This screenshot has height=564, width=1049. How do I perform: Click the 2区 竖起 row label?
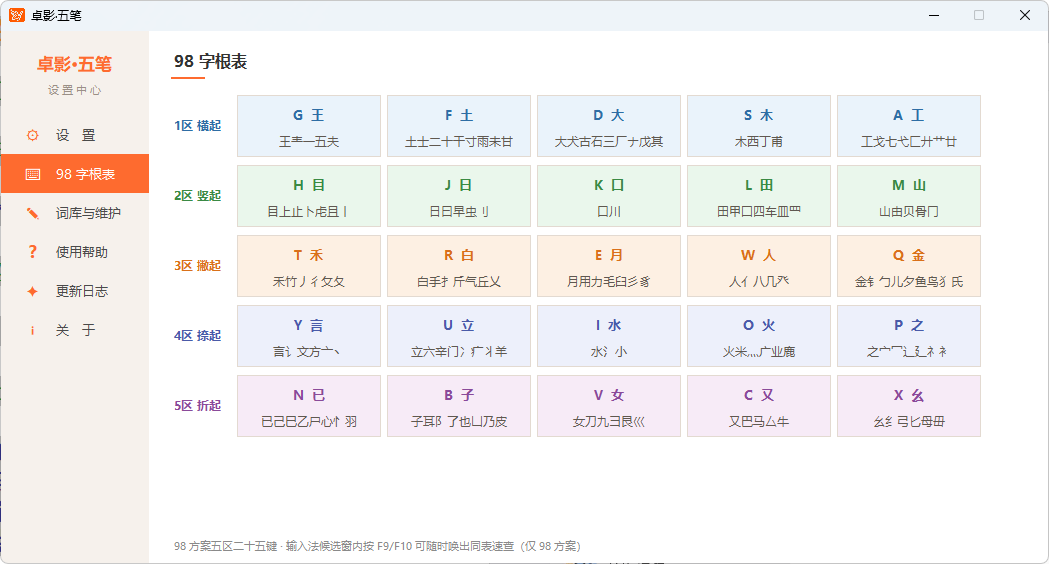(x=197, y=196)
